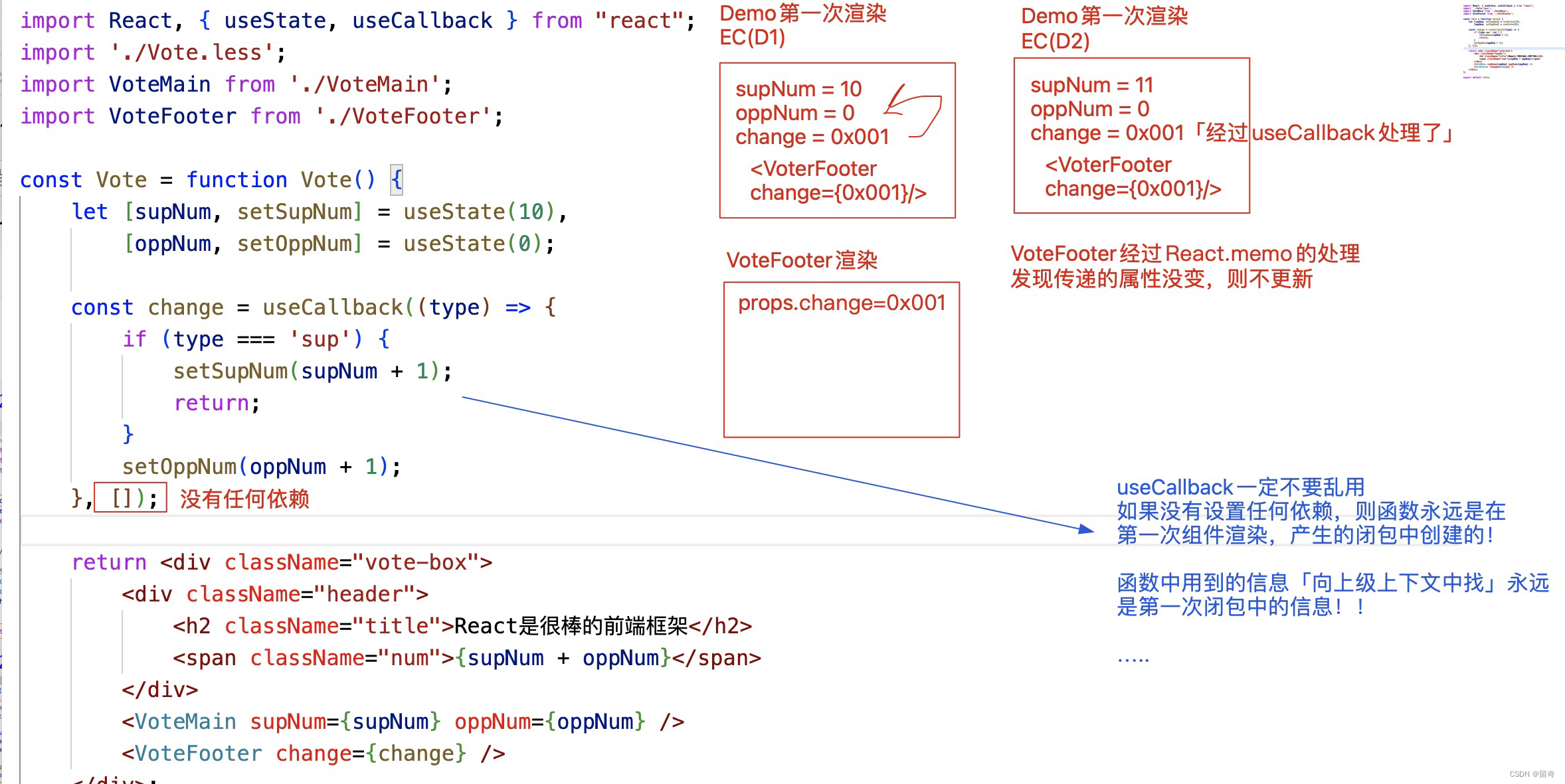The width and height of the screenshot is (1565, 784).
Task: Click the setOppNum(oppNum + 1) call
Action: [256, 467]
